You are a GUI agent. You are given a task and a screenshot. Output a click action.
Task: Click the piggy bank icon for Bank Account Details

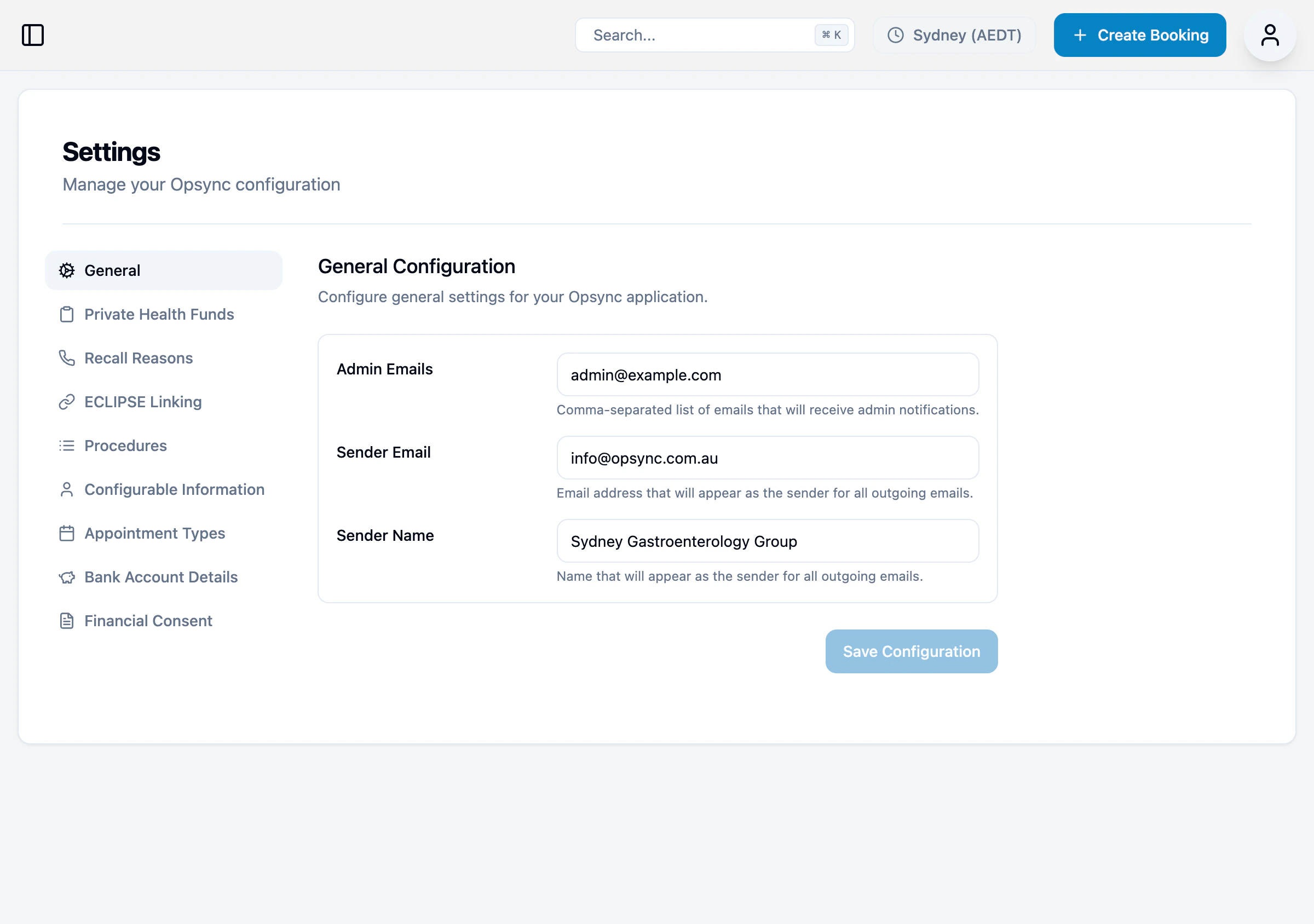[x=66, y=577]
